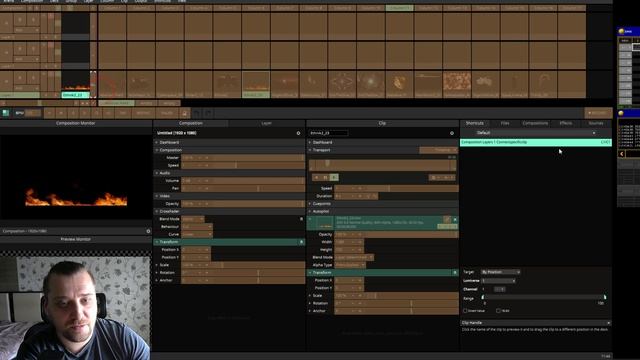This screenshot has height=360, width=640.
Task: Adjust the Audio Volume slider
Action: pos(243,180)
